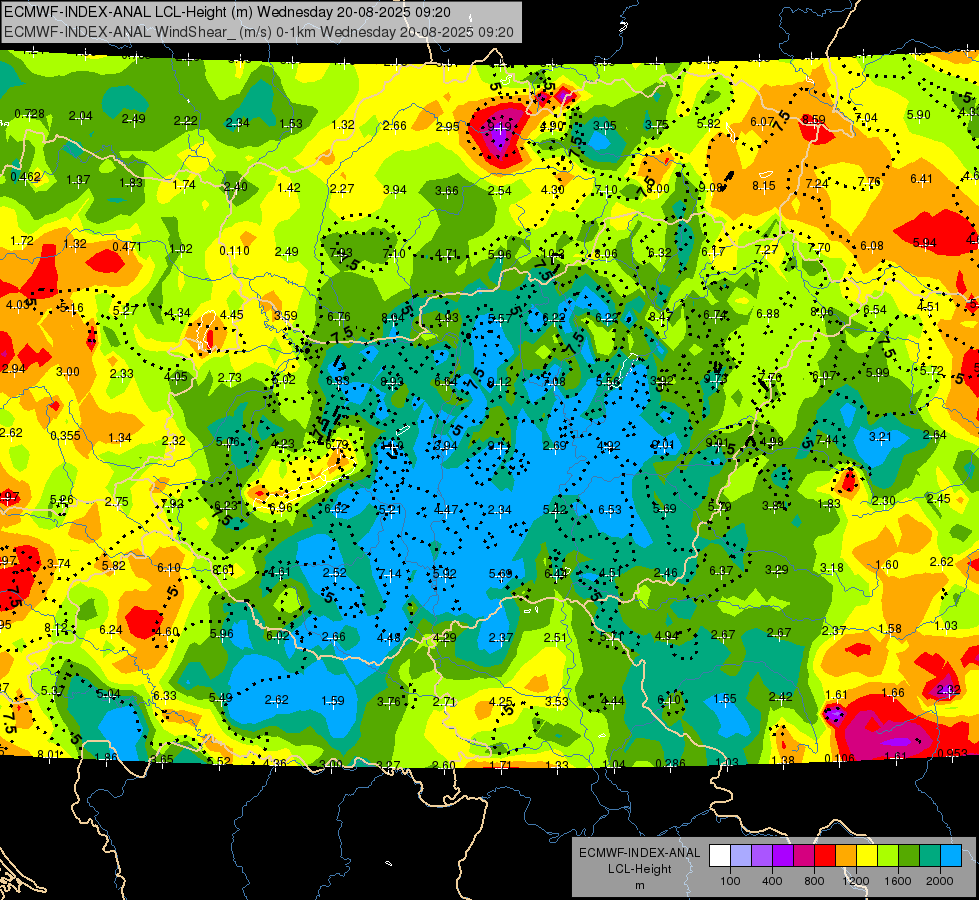
Task: Click the teal legend color swatch
Action: [930, 856]
